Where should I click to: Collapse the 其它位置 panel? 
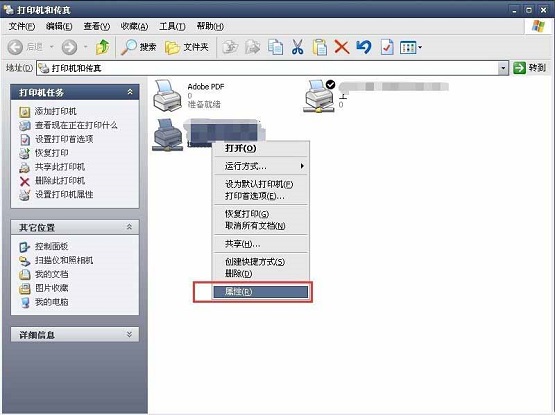click(130, 227)
